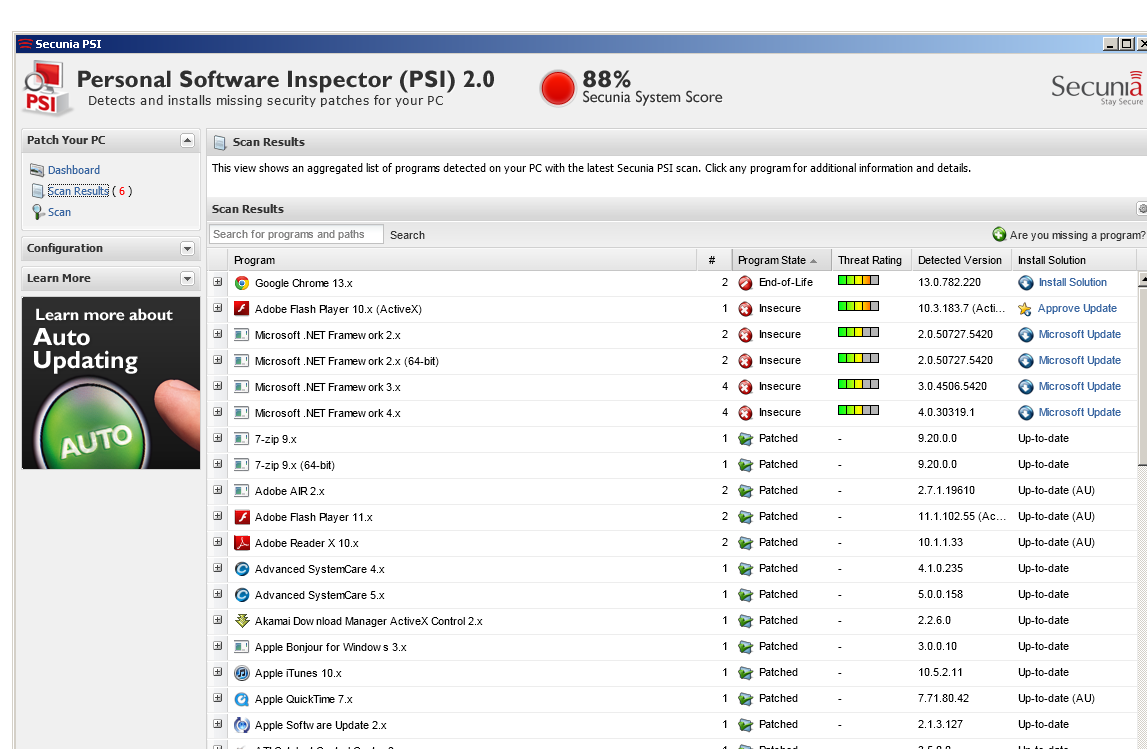Click the Scan Results page icon in sidebar

pyautogui.click(x=37, y=191)
